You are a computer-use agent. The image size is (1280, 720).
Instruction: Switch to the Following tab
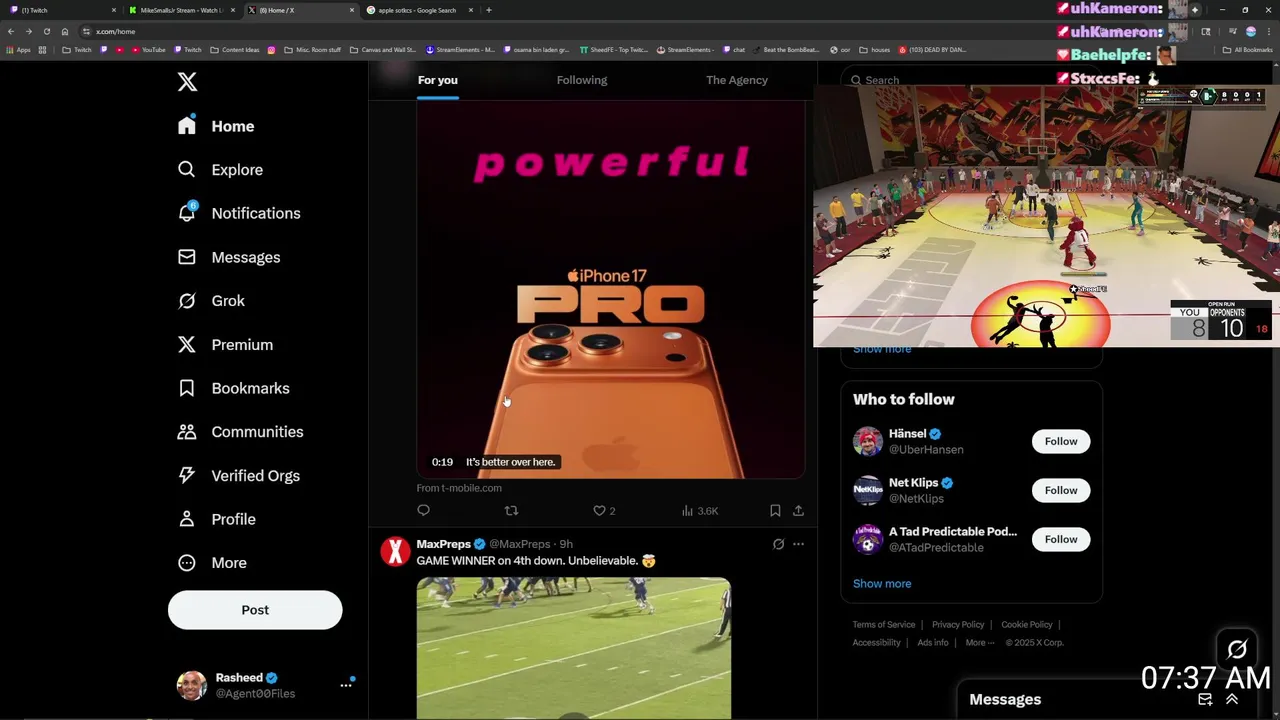pos(582,80)
